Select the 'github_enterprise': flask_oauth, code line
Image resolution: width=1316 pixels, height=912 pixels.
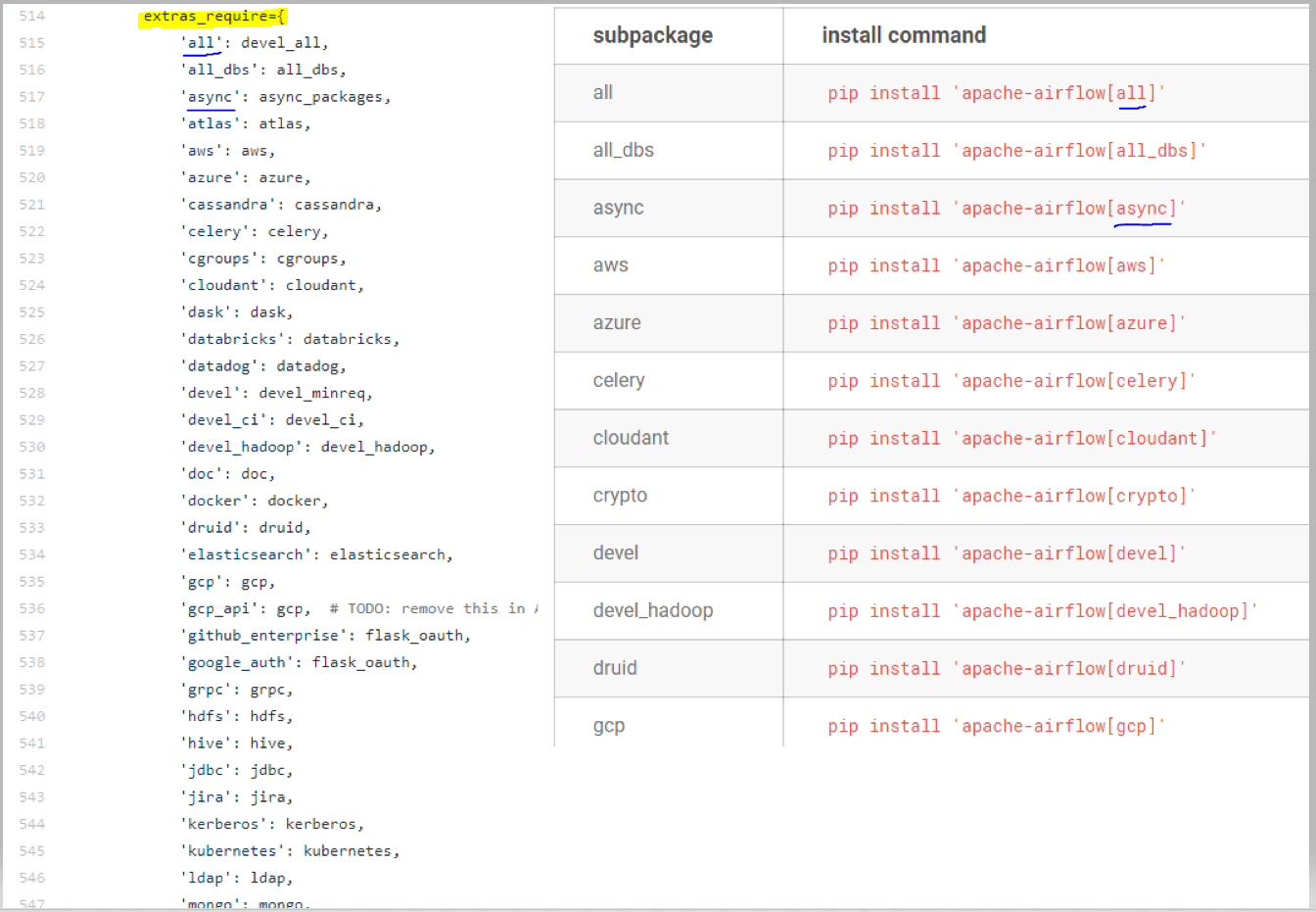325,636
